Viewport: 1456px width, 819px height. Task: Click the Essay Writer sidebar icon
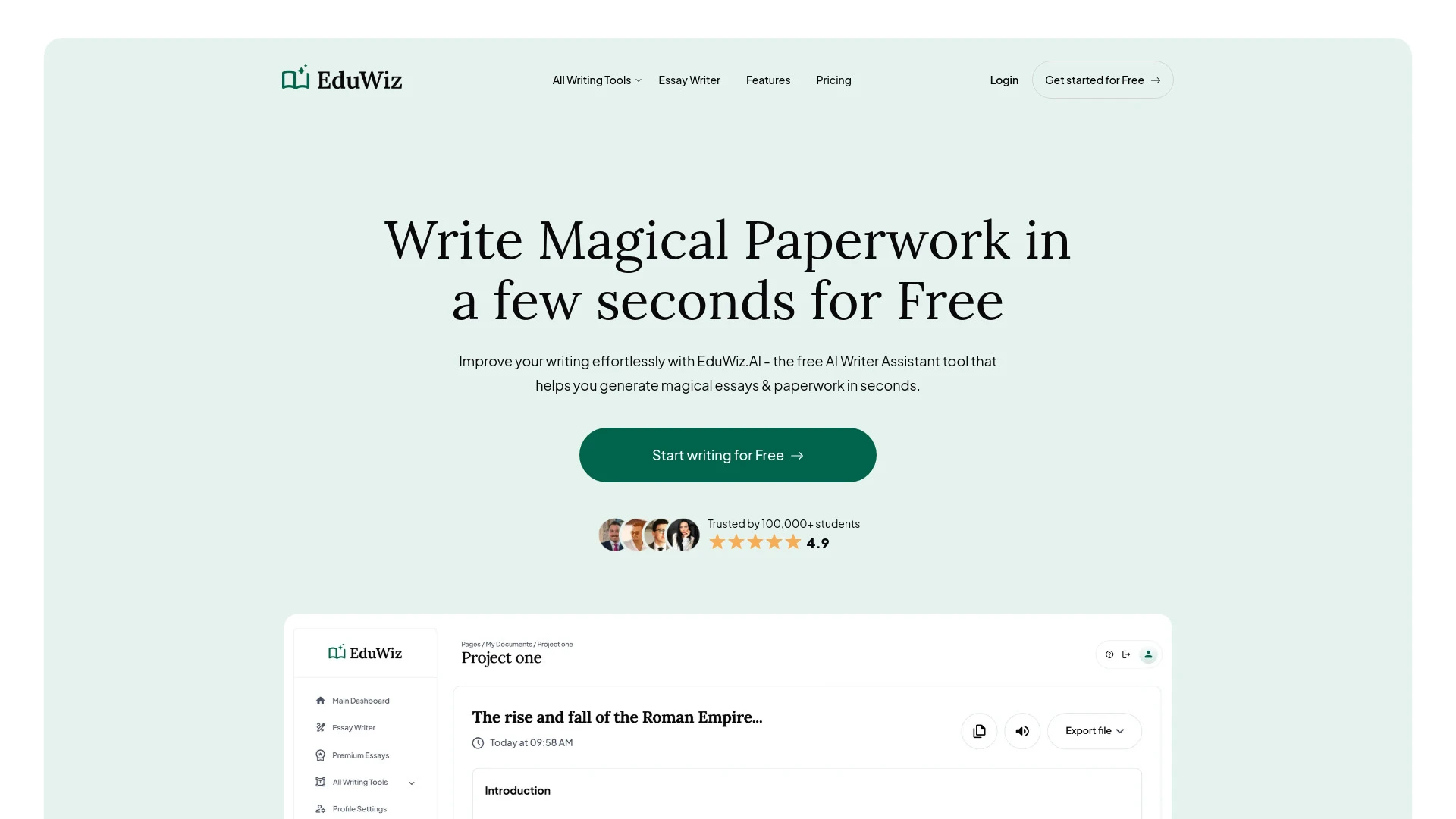319,727
